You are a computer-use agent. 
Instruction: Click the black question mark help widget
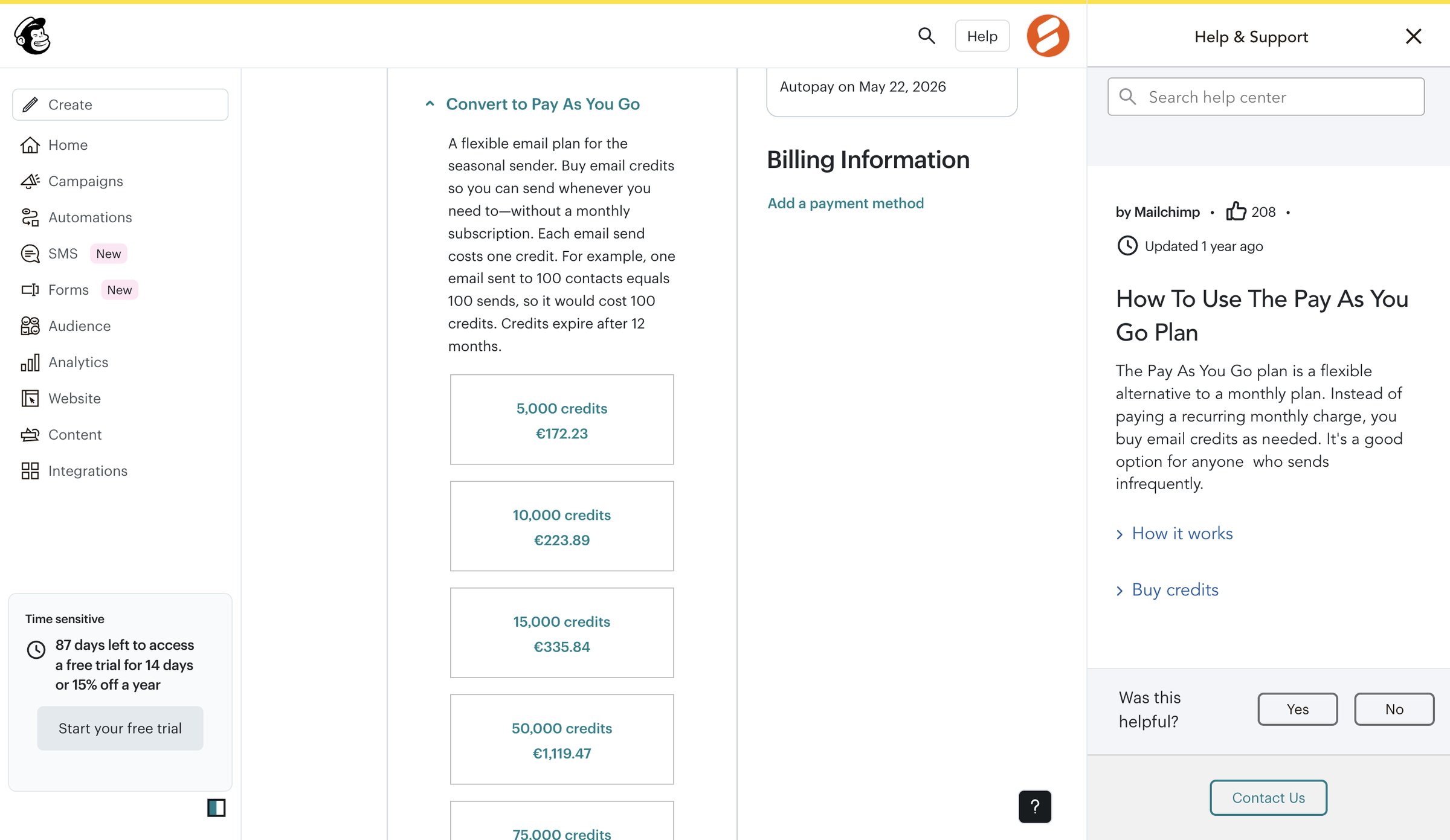click(x=1035, y=806)
